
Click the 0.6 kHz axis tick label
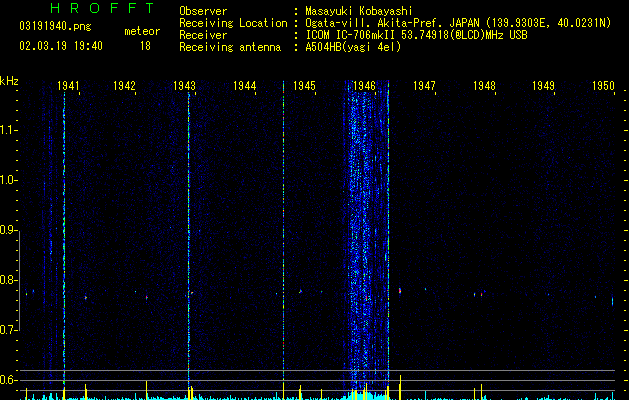tap(8, 380)
